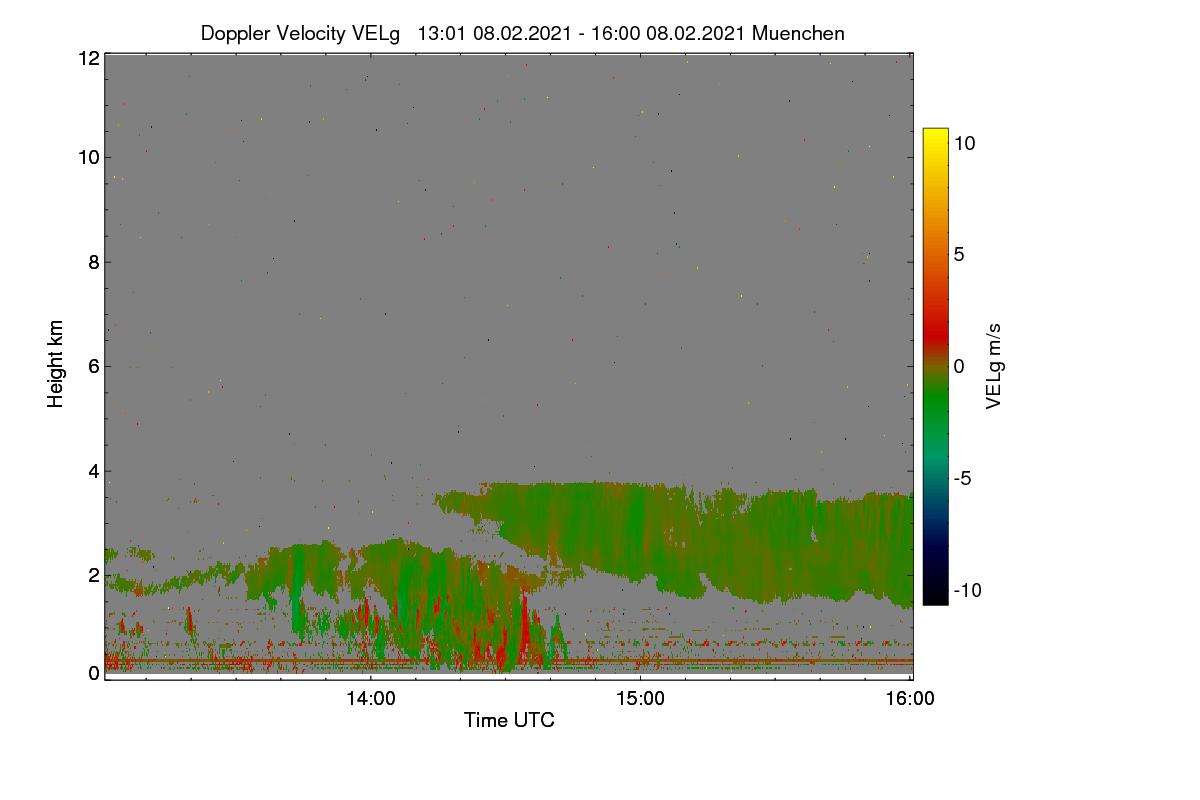Click the 2 km height tick label
This screenshot has width=1200, height=800.
(93, 574)
